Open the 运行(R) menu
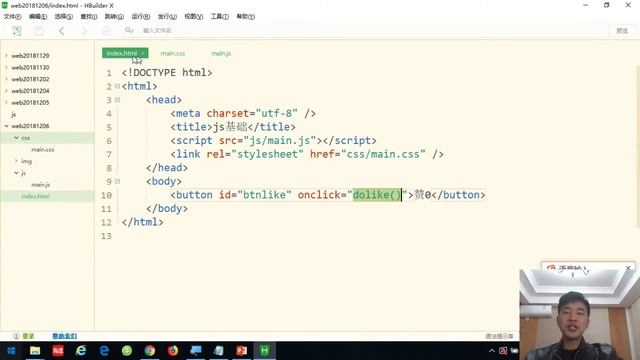This screenshot has height=360, width=640. point(140,17)
